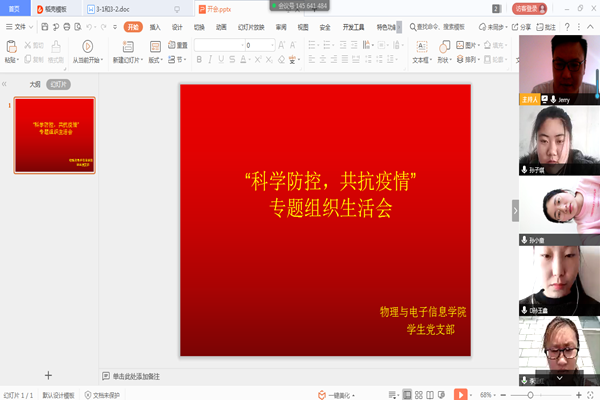Start slideshow from current slide icon

pos(88,46)
